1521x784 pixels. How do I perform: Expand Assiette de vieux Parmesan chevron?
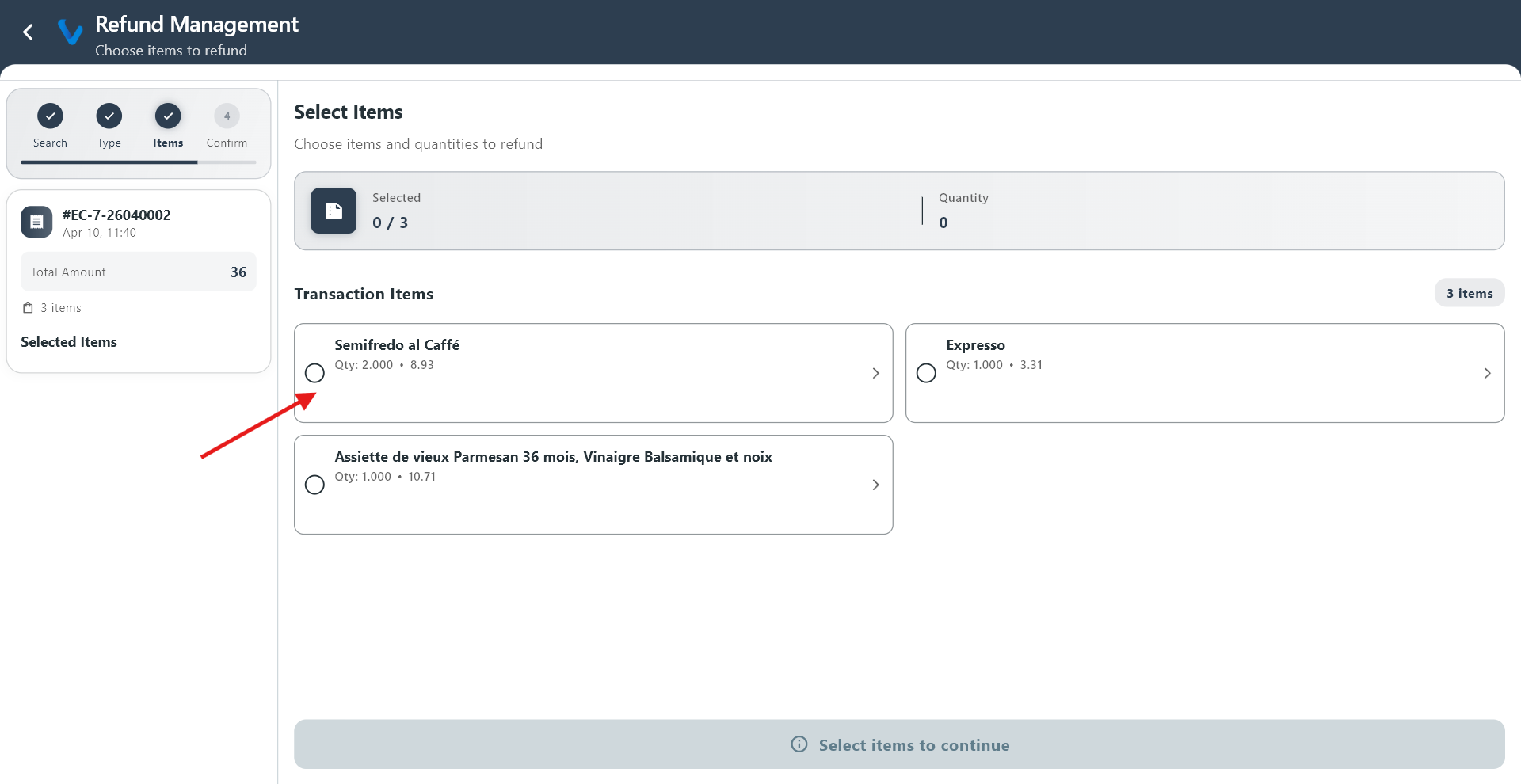coord(875,485)
